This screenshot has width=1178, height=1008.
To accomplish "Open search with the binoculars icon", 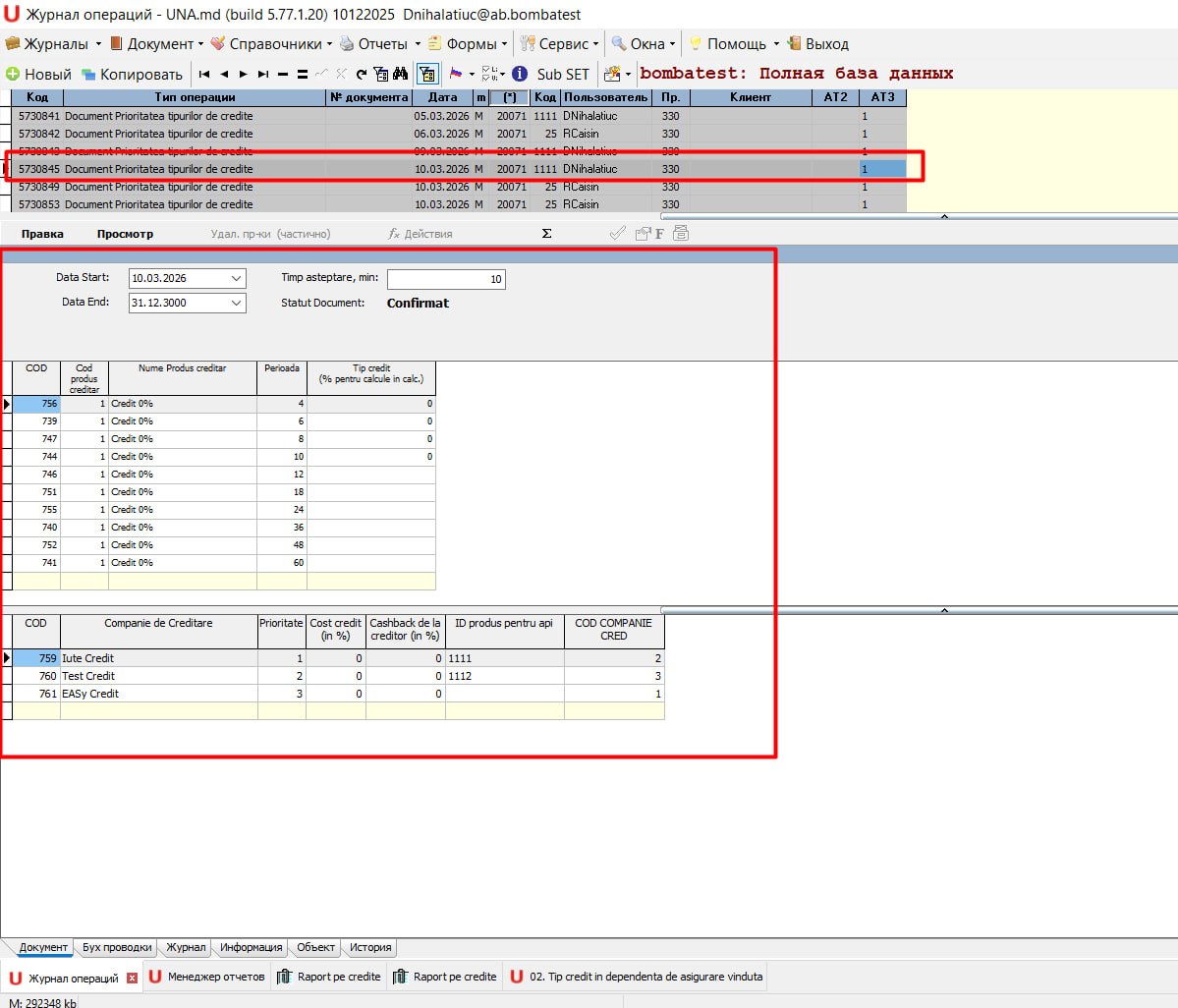I will click(x=401, y=74).
